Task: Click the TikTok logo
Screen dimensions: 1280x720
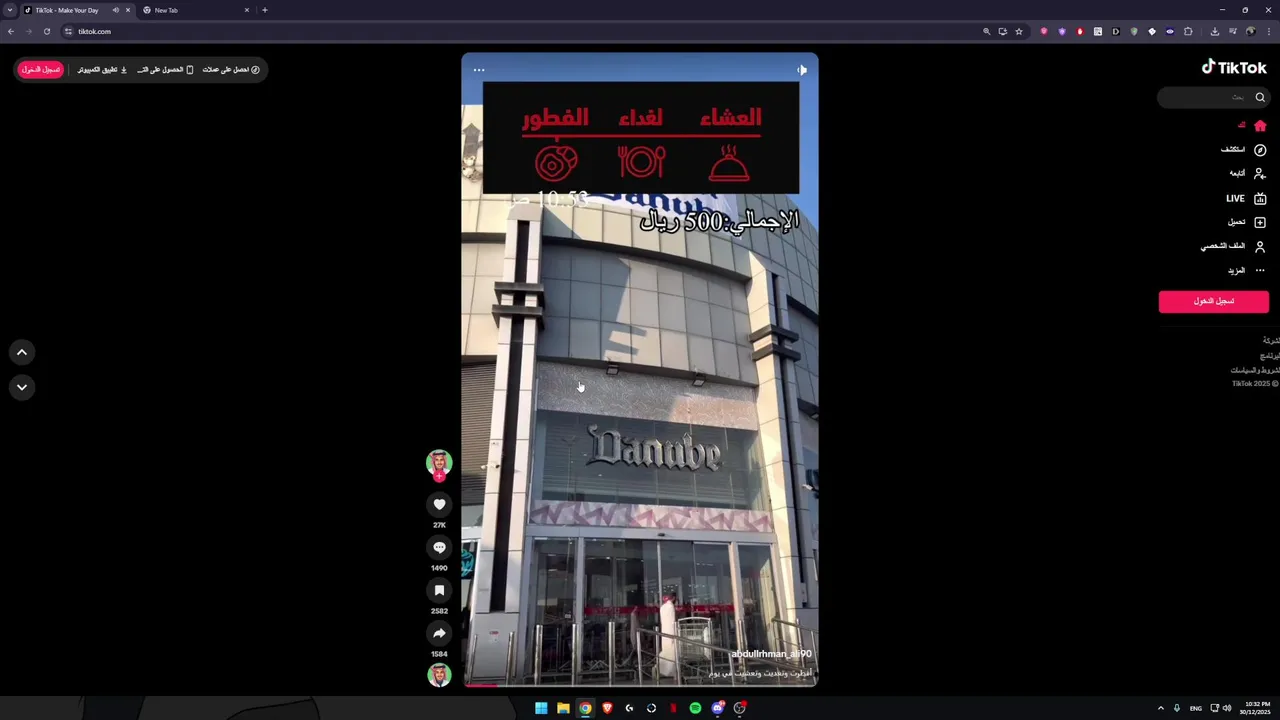Action: pyautogui.click(x=1234, y=67)
